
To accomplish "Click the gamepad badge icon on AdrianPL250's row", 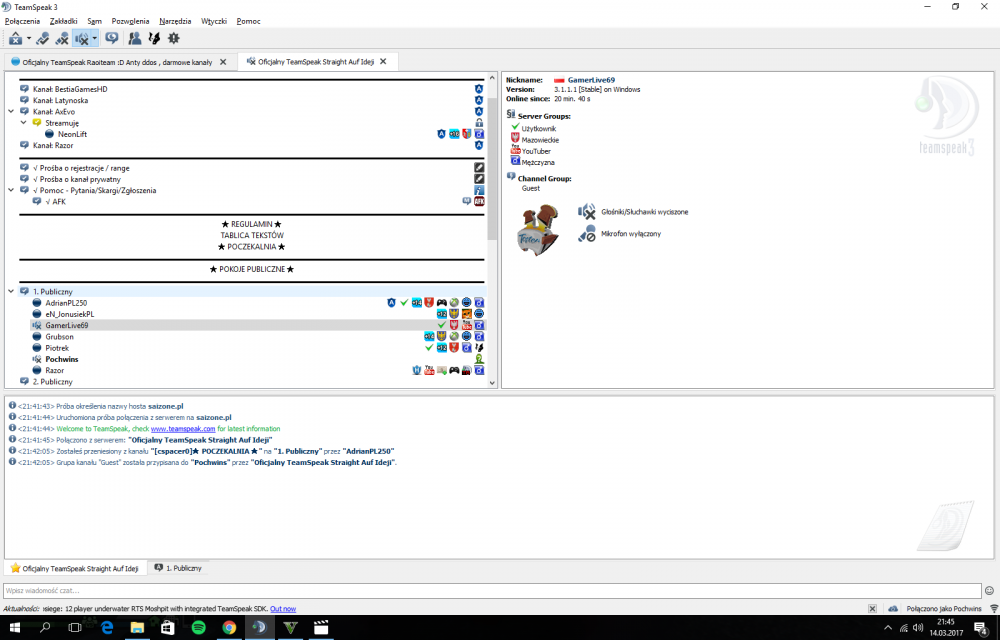I will pos(441,303).
